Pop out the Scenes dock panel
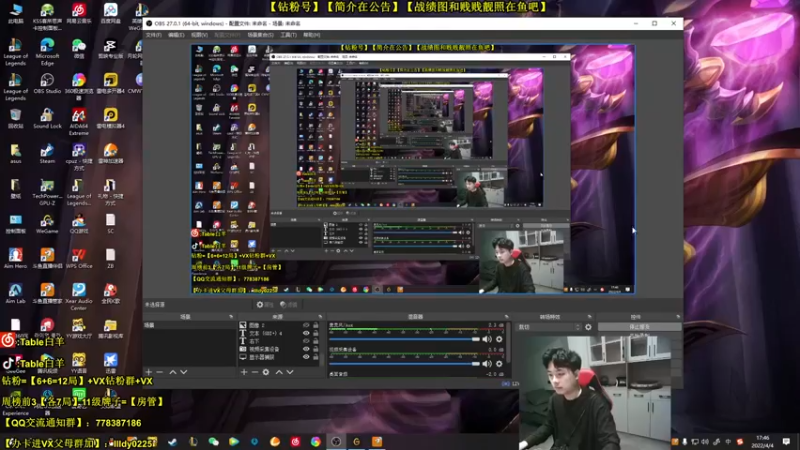This screenshot has width=800, height=450. tap(231, 317)
